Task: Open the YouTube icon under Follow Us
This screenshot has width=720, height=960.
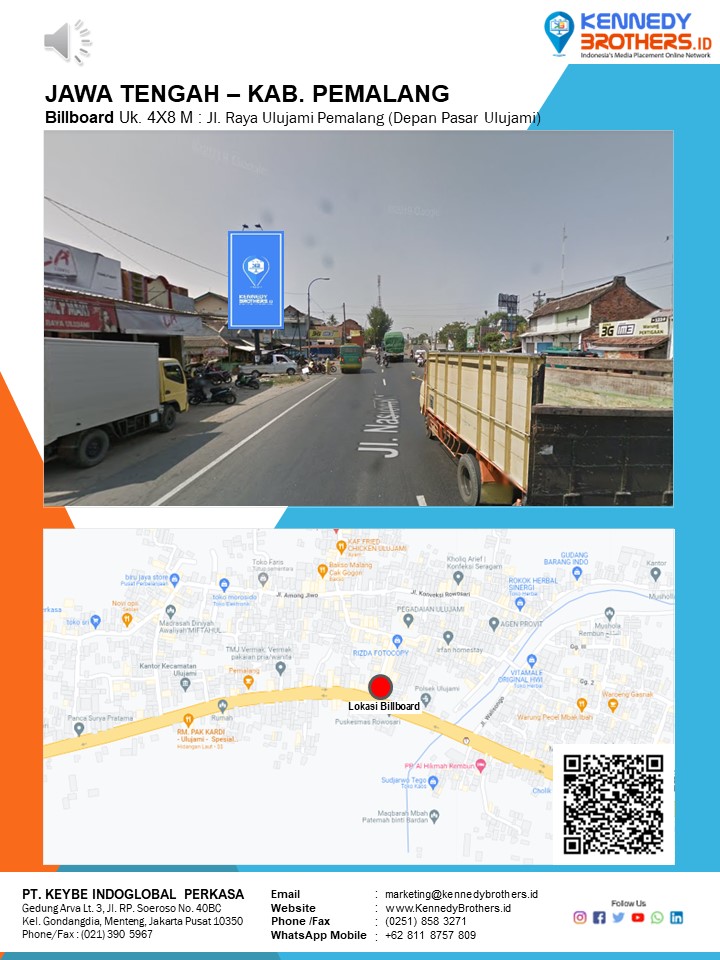Action: 638,917
